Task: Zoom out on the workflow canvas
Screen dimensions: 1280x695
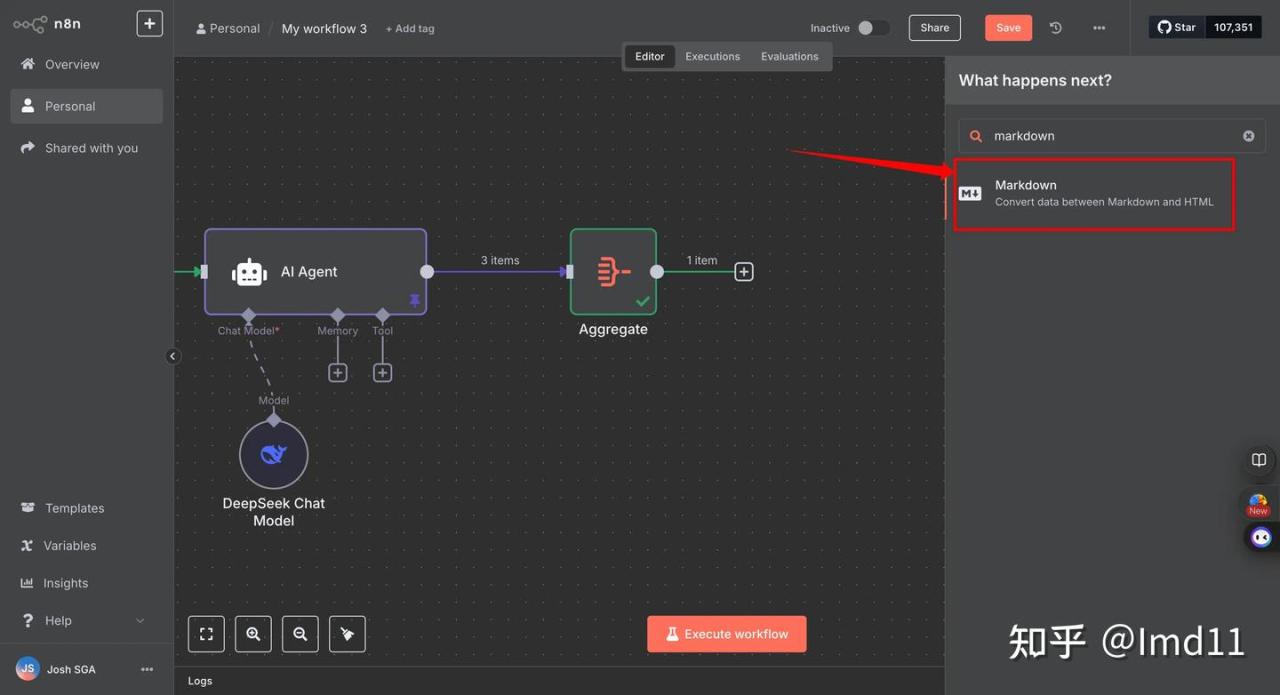Action: (x=300, y=634)
